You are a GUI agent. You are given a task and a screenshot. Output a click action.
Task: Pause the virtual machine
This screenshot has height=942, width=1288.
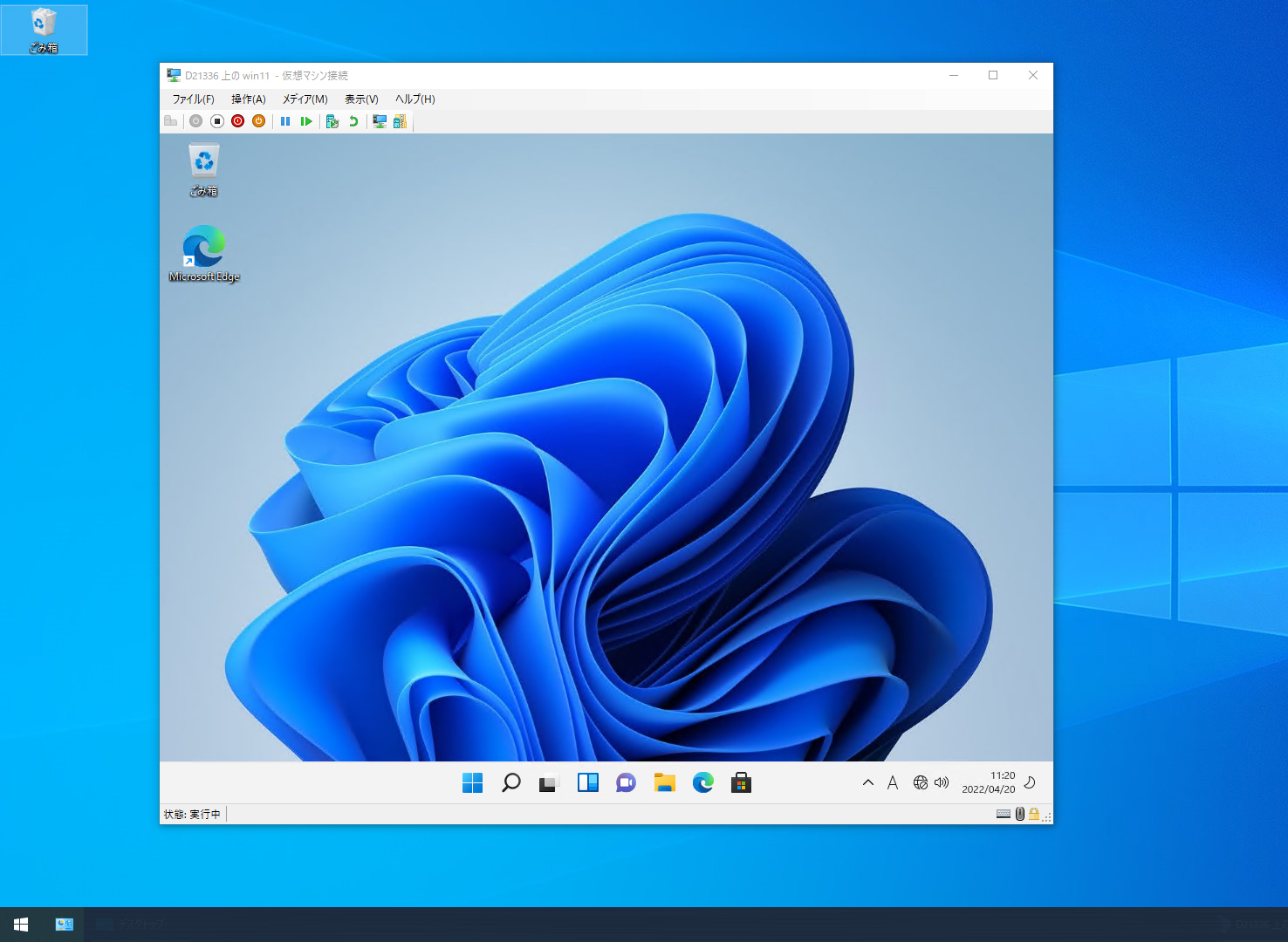[x=285, y=121]
